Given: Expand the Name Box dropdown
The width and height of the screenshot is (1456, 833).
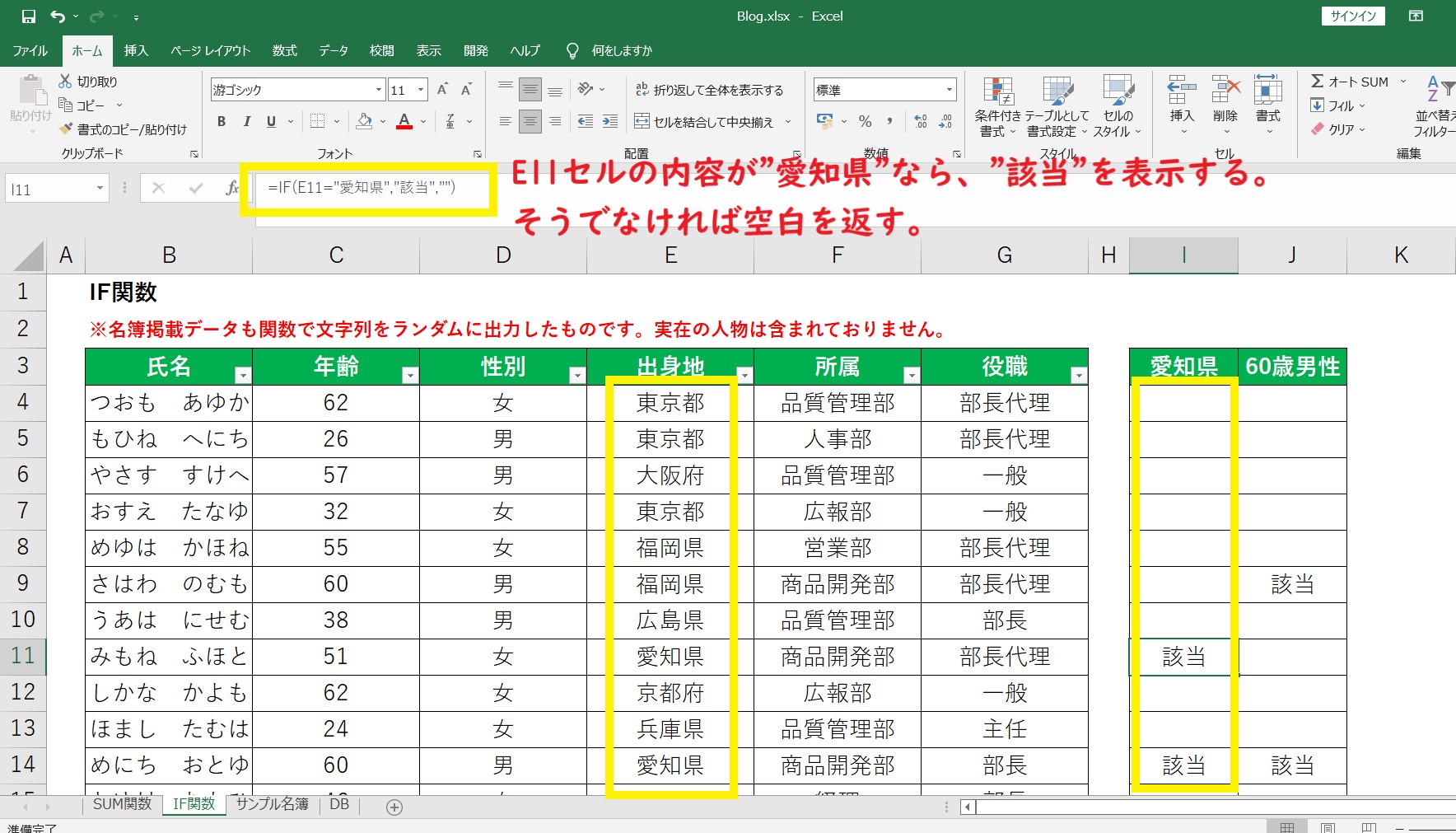Looking at the screenshot, I should click(x=100, y=189).
